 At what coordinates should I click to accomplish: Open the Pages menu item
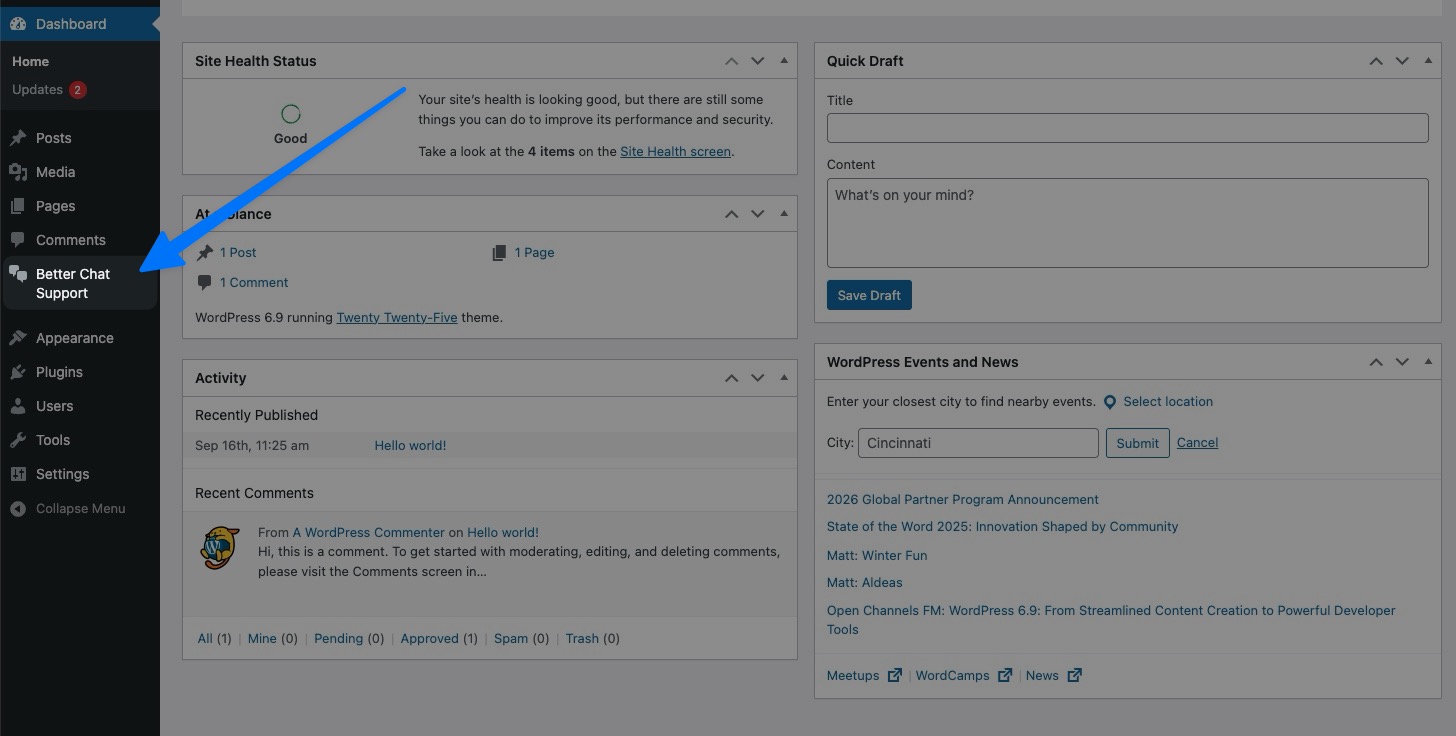pos(55,206)
